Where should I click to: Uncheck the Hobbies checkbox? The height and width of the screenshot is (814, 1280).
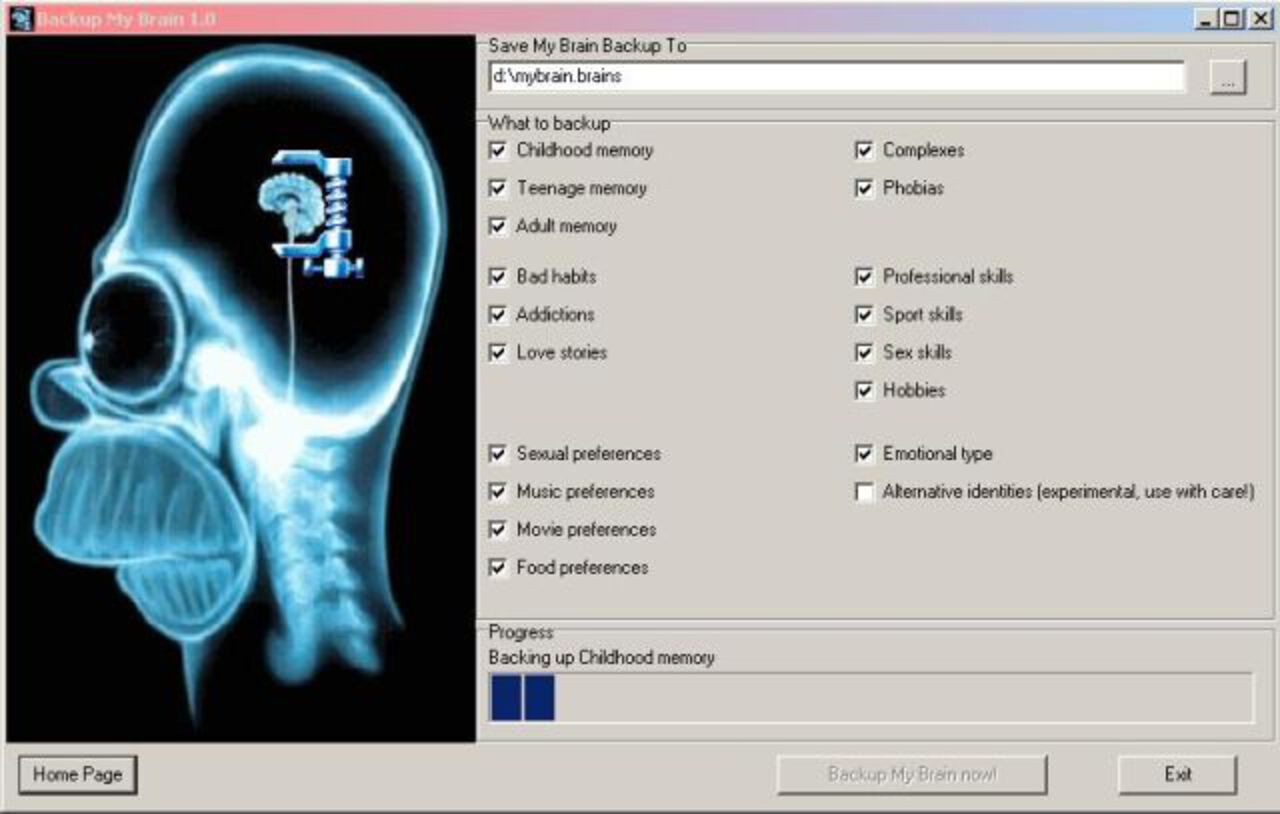tap(865, 391)
